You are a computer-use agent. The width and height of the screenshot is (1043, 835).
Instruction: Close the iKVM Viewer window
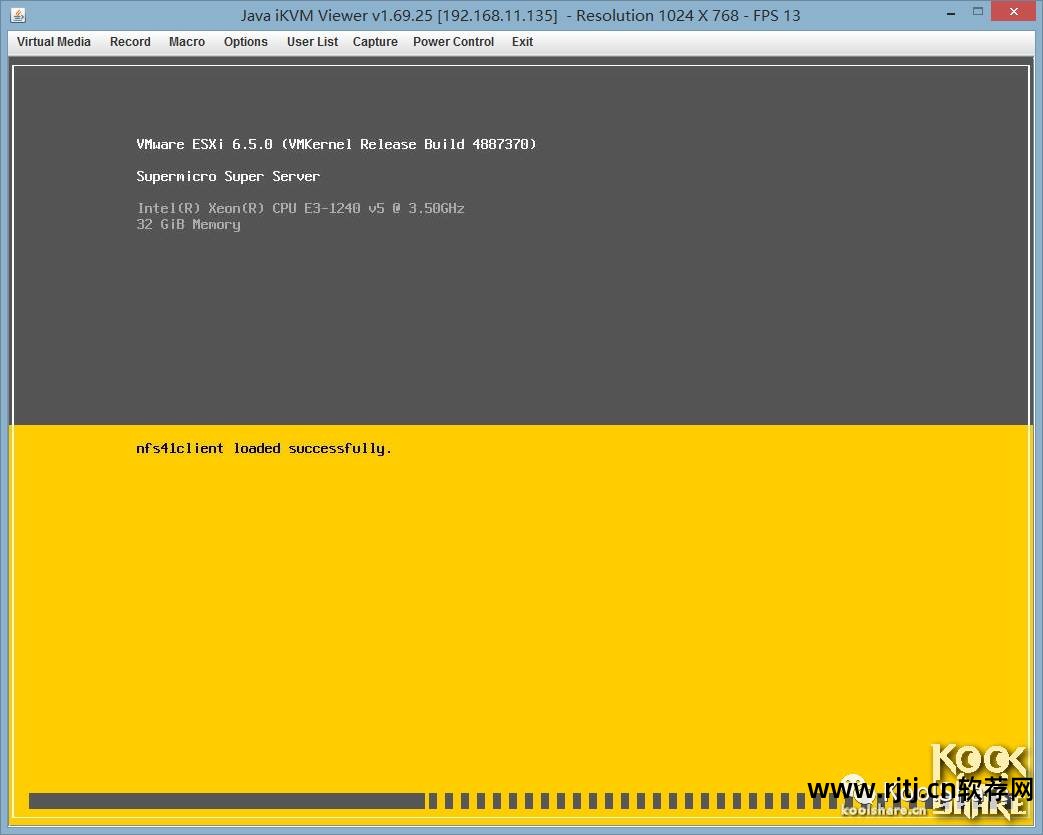(1014, 11)
